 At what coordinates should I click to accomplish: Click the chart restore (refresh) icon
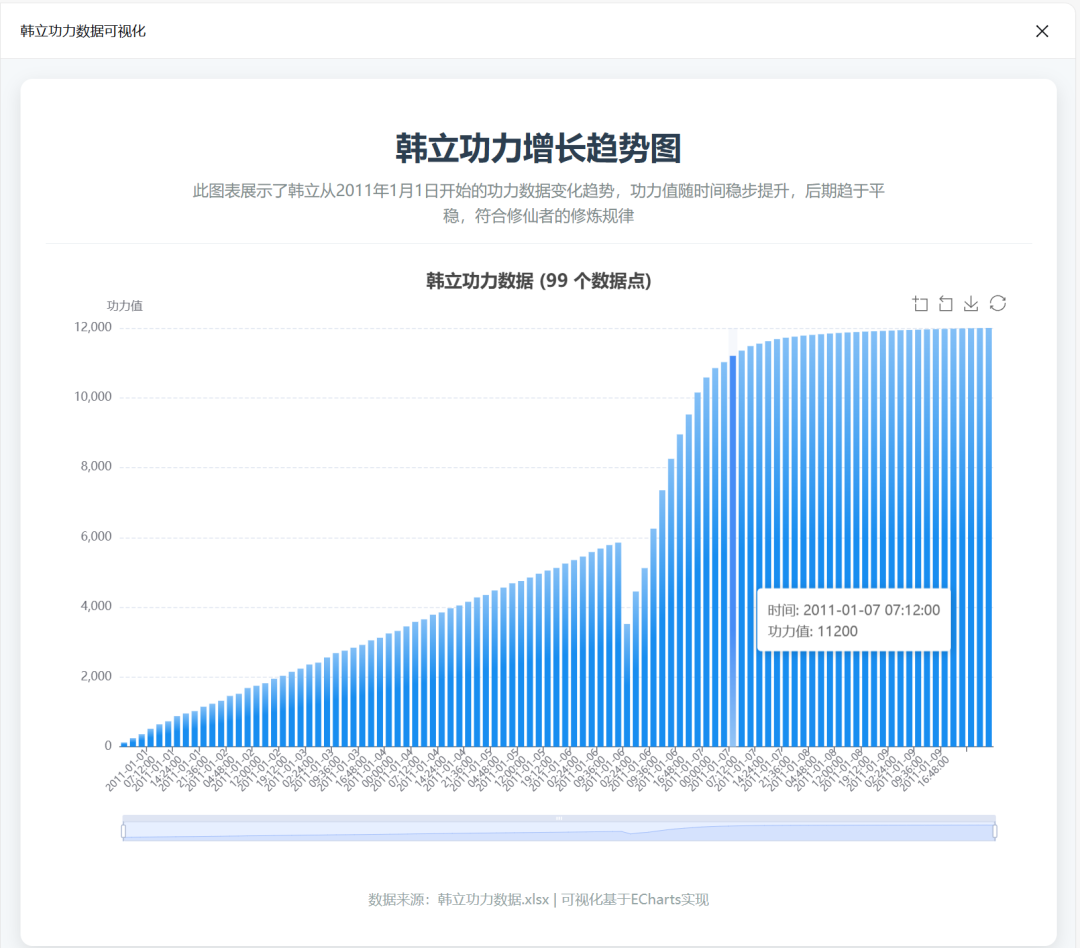997,303
